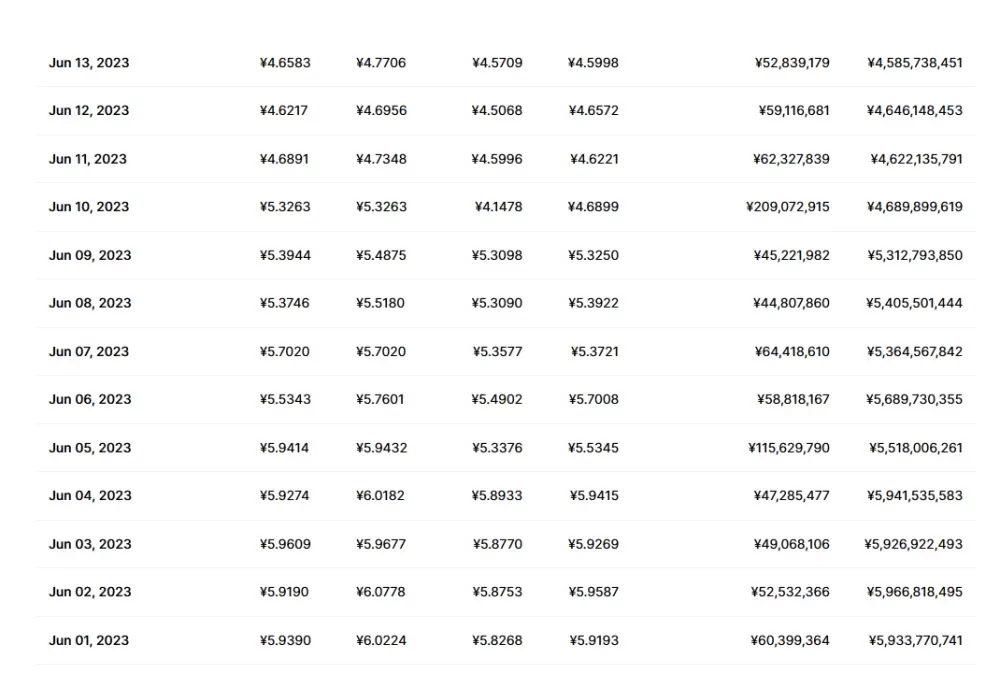Select the Jun 05, 2023 date cell
This screenshot has height=673, width=1000.
coord(90,448)
